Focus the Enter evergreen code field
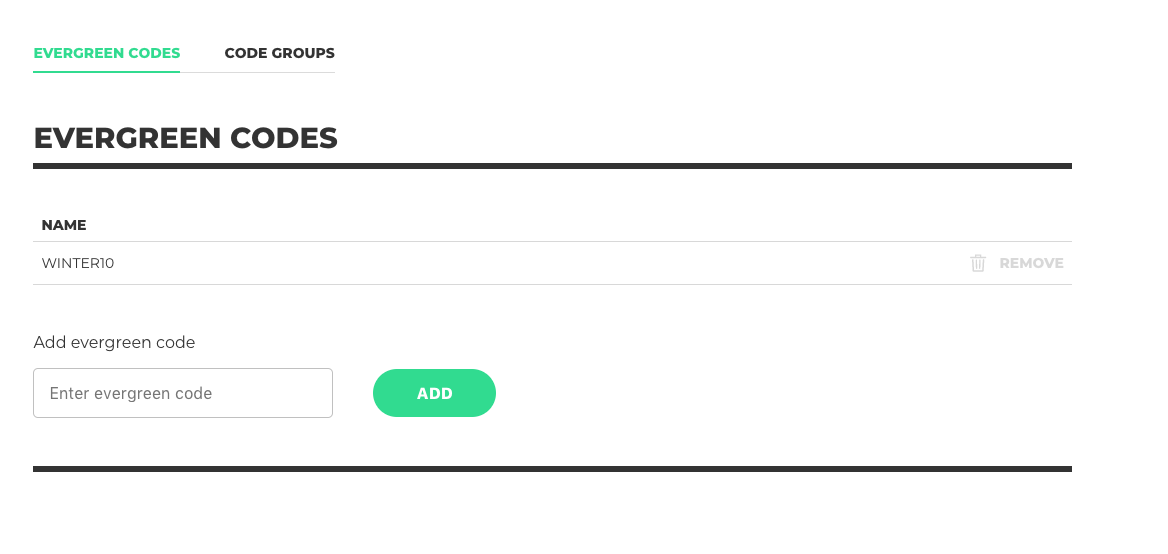 (x=182, y=393)
